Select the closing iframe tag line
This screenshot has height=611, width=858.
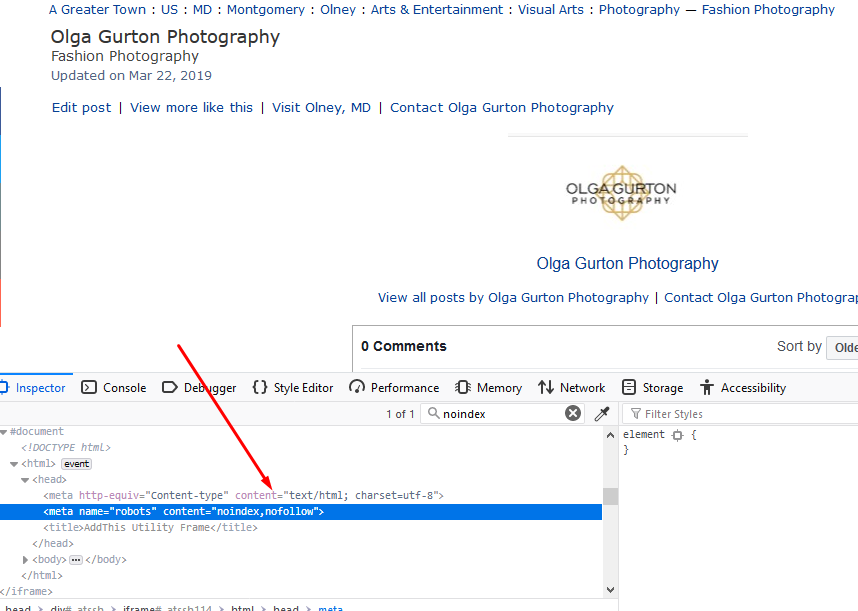[26, 591]
